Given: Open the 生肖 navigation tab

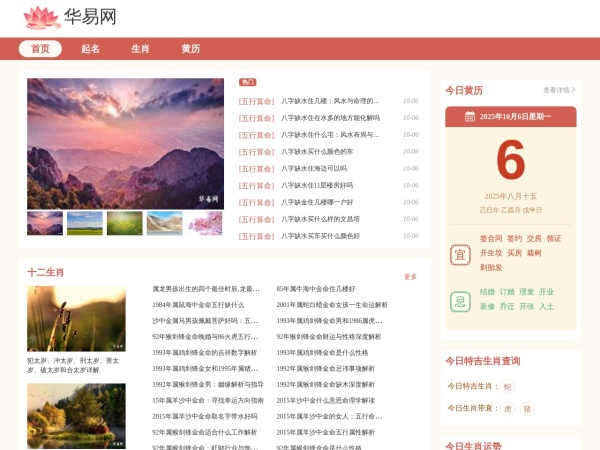Looking at the screenshot, I should tap(140, 49).
